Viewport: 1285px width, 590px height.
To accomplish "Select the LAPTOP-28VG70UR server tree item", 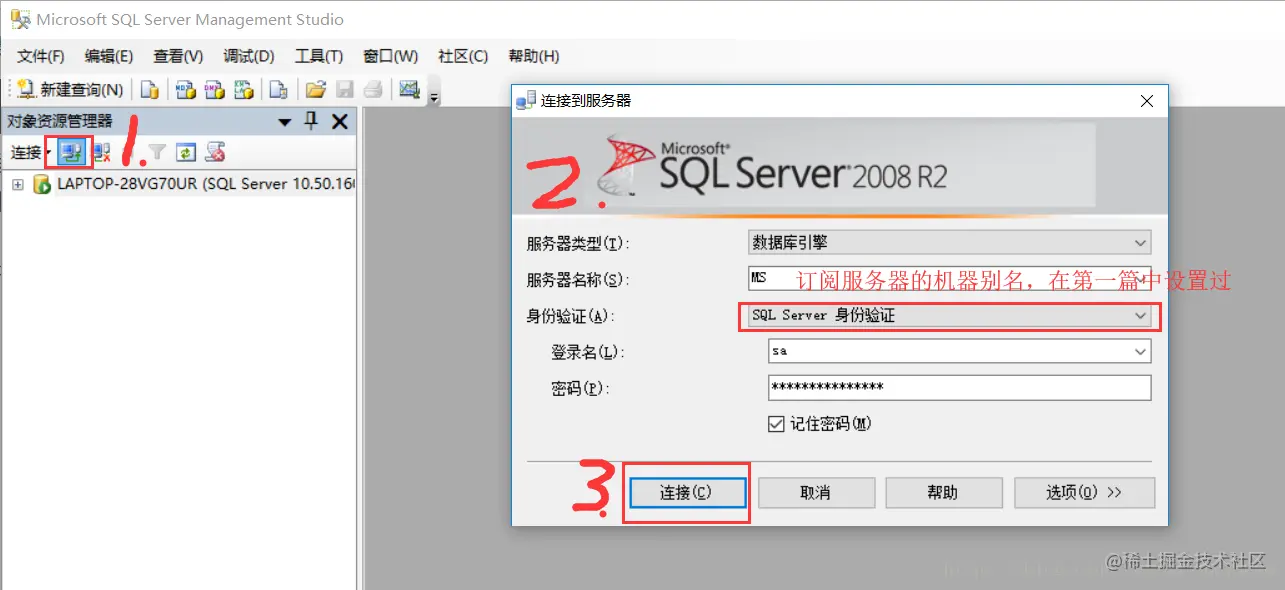I will point(207,184).
